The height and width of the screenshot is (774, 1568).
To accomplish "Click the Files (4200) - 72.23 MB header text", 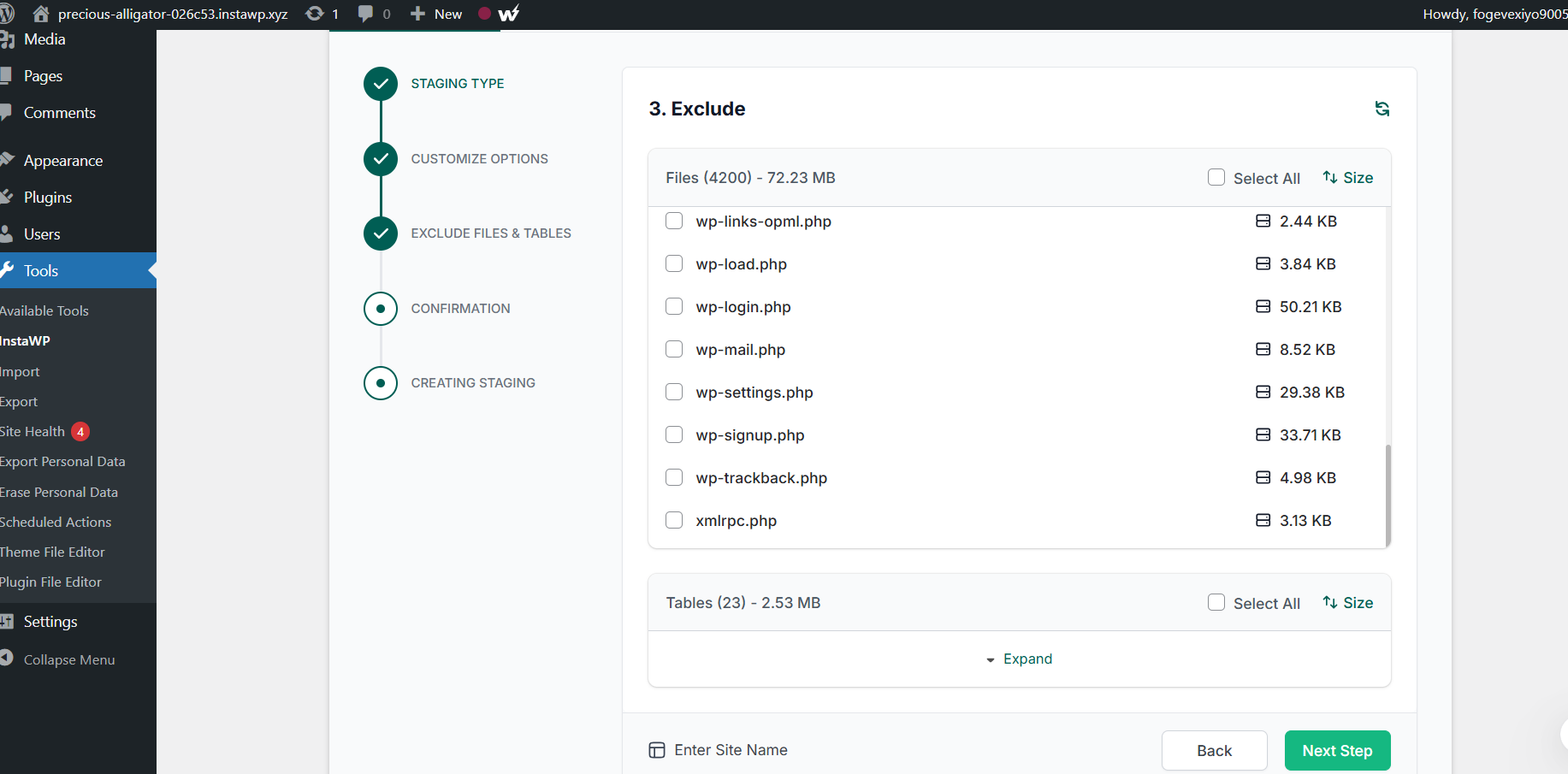I will [750, 178].
